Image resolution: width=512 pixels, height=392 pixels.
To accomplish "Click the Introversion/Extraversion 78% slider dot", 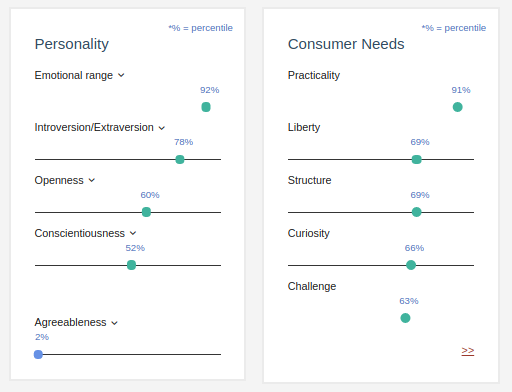I will [180, 159].
